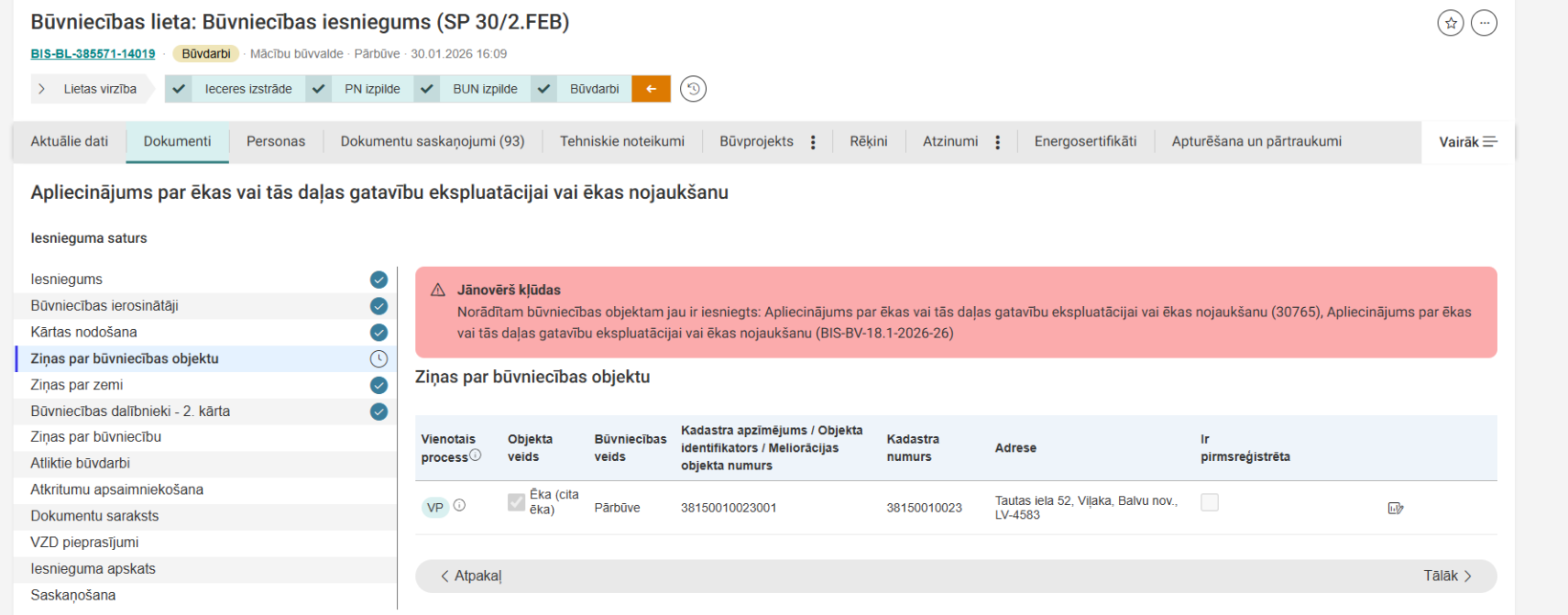Screen dimensions: 1568x615
Task: Open the Energosertifikāti tab
Action: tap(1085, 141)
